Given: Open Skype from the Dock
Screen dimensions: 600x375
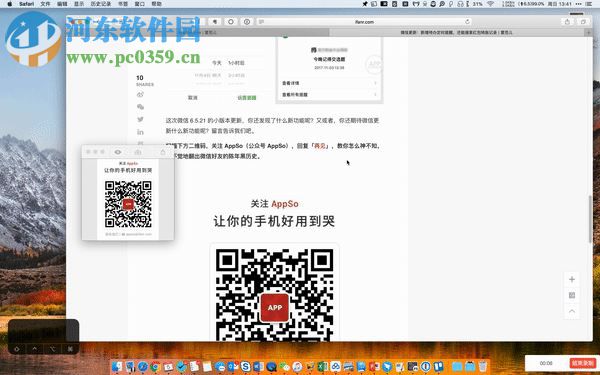Looking at the screenshot, I should (x=245, y=367).
